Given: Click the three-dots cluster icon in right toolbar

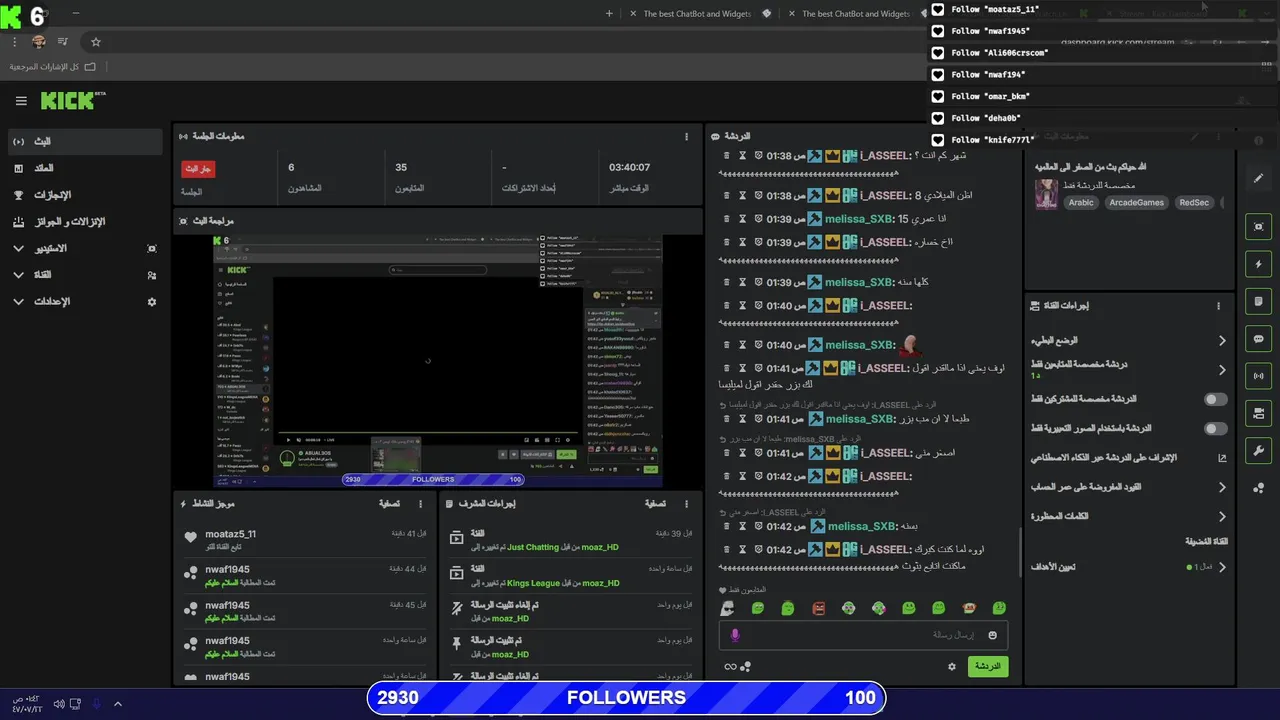Looking at the screenshot, I should [1259, 487].
